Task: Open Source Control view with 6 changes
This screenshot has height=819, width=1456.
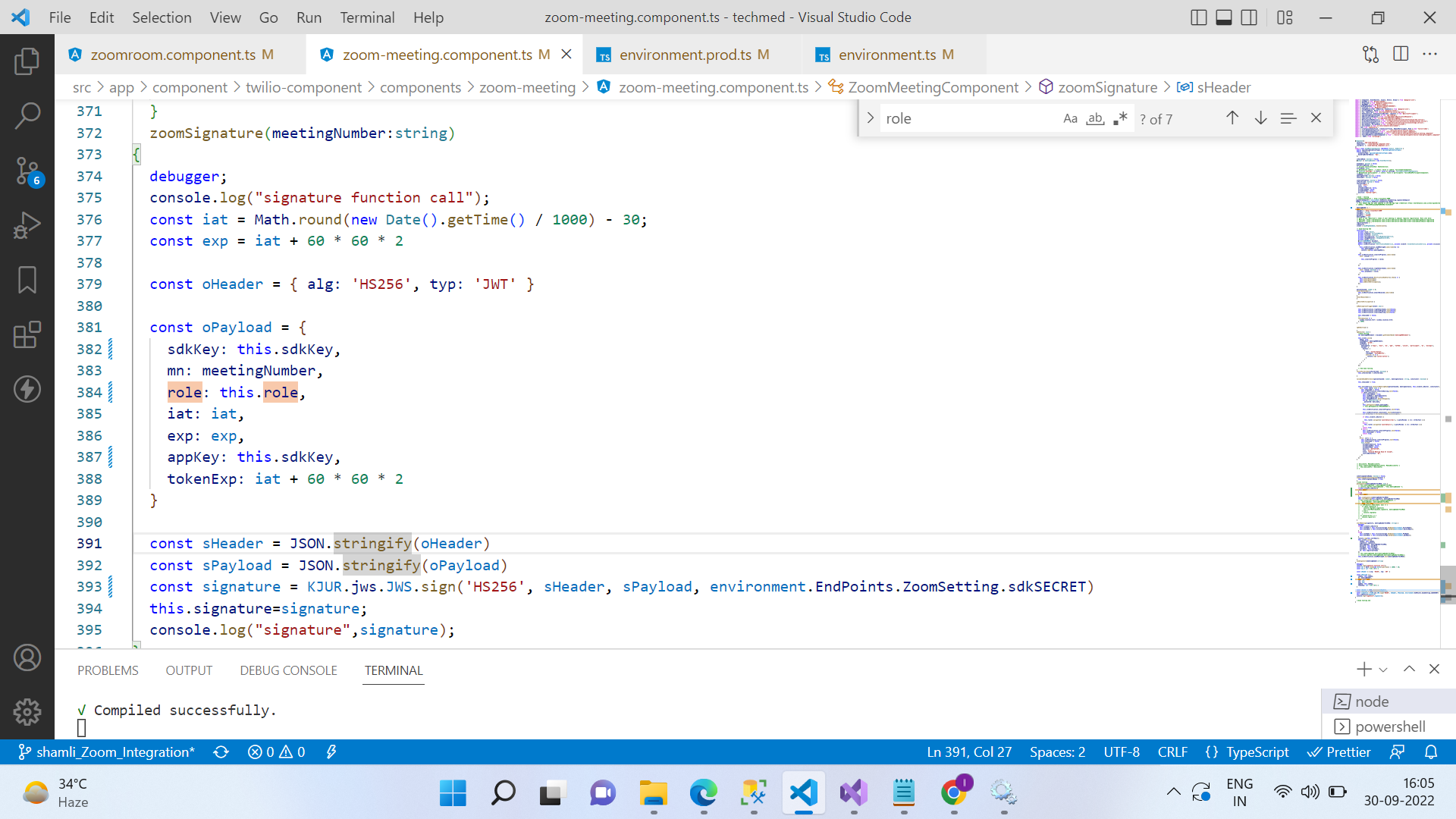Action: pyautogui.click(x=27, y=171)
